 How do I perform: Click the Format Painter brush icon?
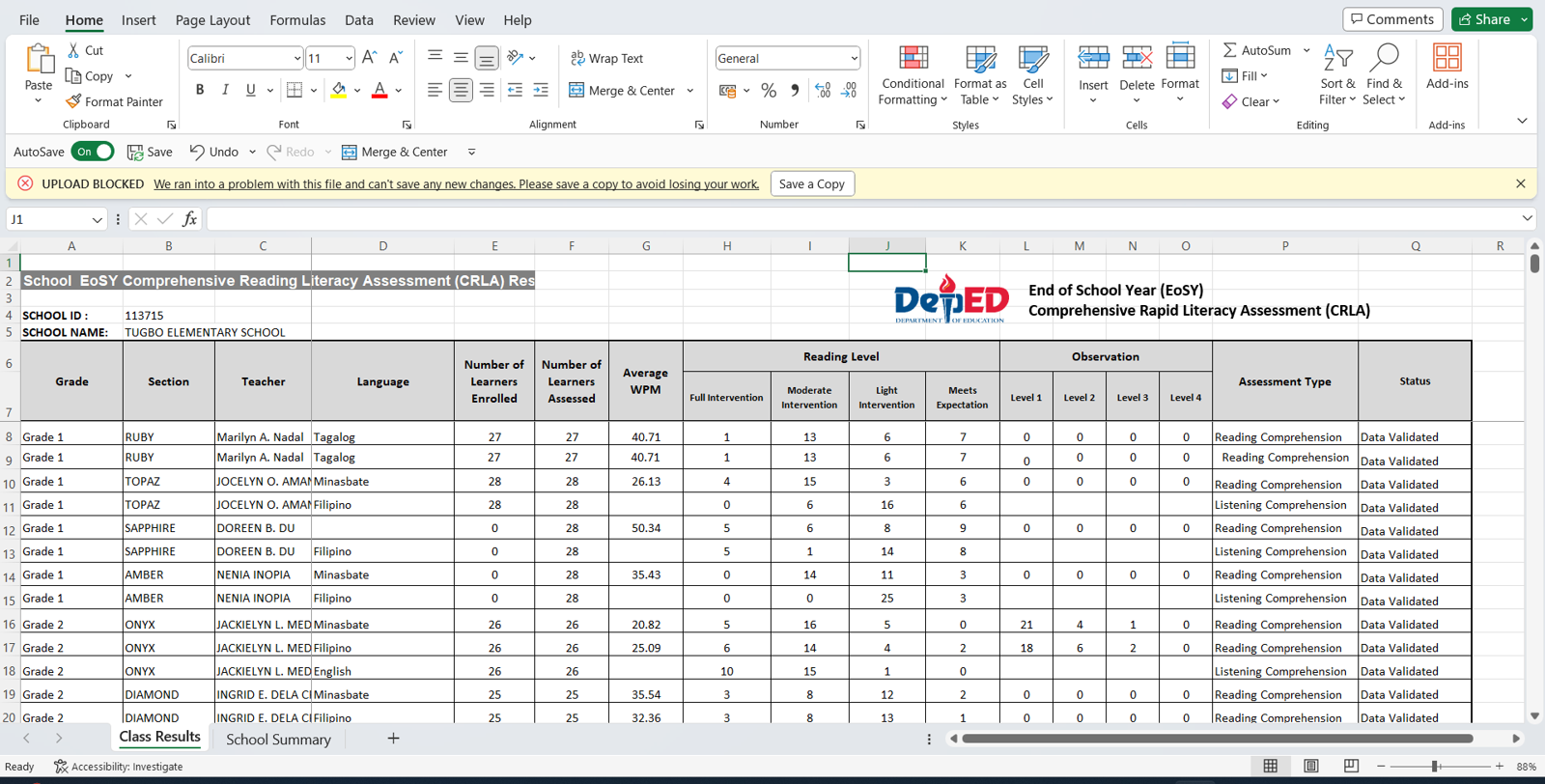(x=73, y=101)
